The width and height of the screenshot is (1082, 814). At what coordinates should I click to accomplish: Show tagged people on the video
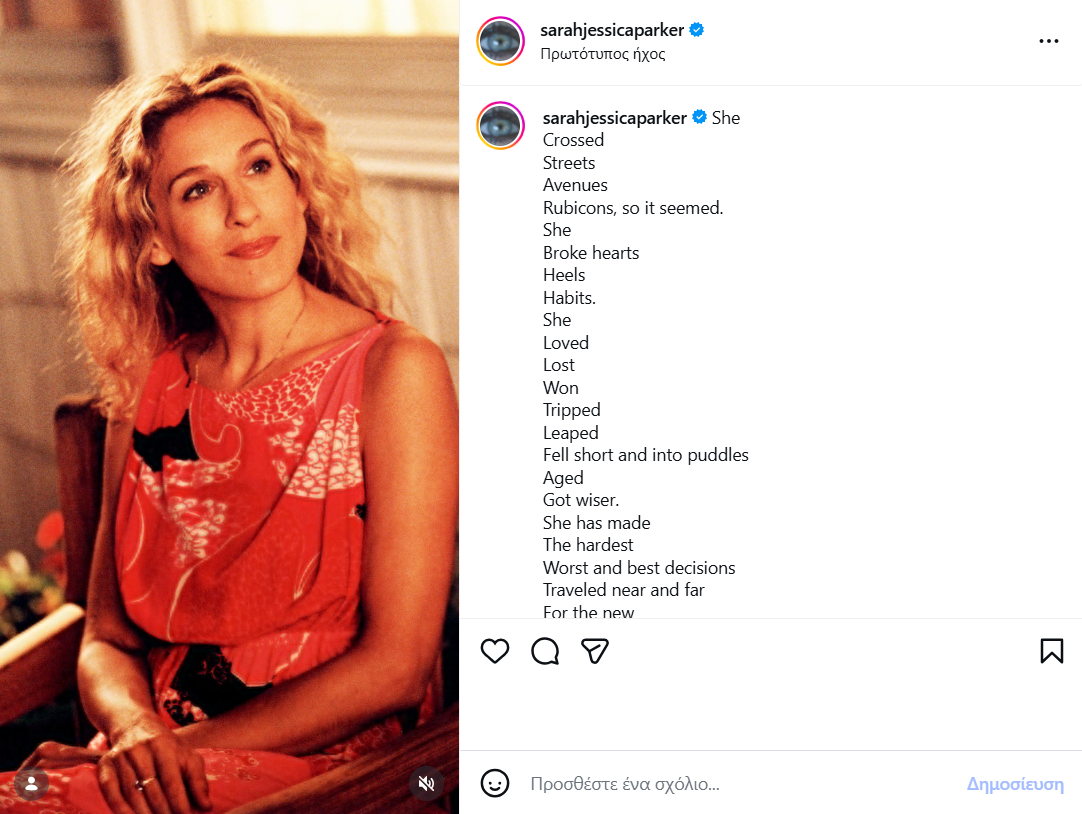(x=32, y=783)
